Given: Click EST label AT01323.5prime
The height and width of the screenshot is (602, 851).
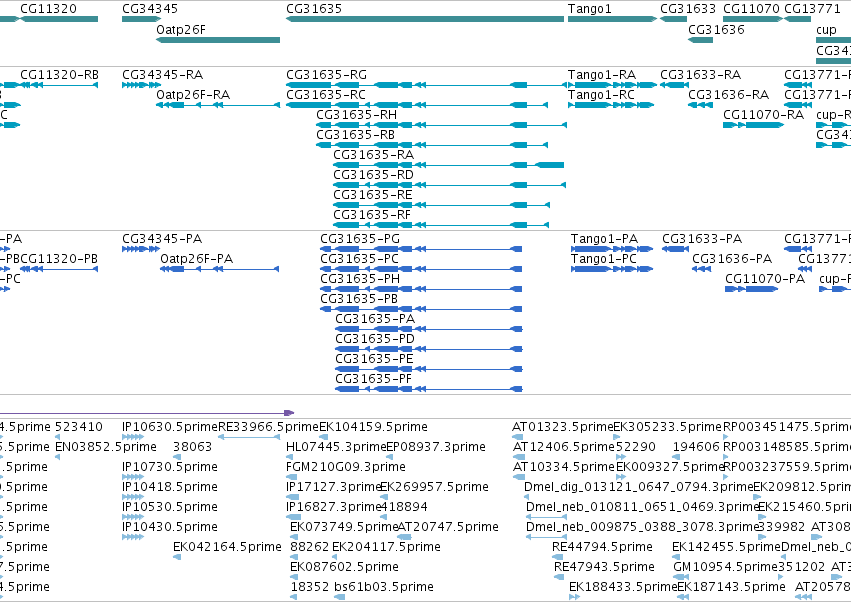Looking at the screenshot, I should (562, 427).
